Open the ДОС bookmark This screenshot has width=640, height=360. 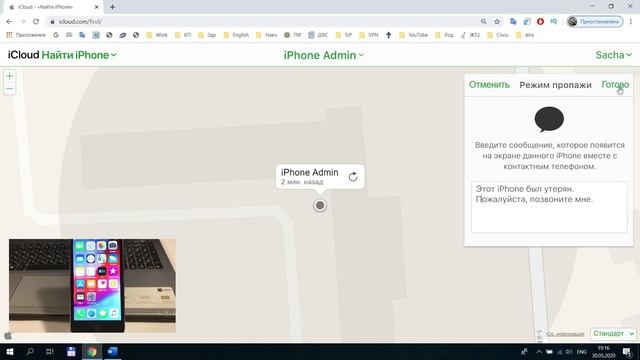(318, 35)
